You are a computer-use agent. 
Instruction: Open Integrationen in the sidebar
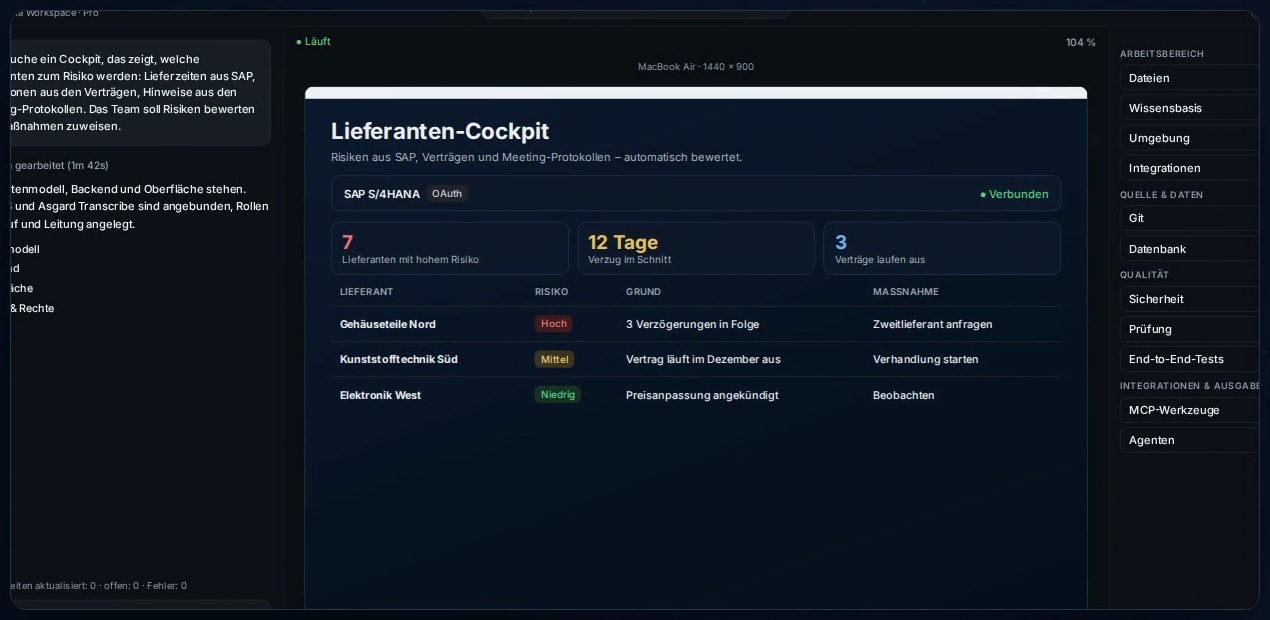coord(1189,168)
